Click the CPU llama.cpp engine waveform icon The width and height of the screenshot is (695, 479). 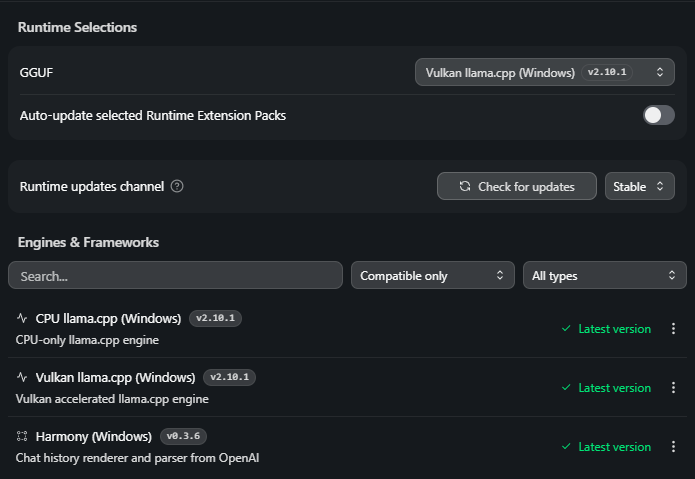[x=23, y=318]
